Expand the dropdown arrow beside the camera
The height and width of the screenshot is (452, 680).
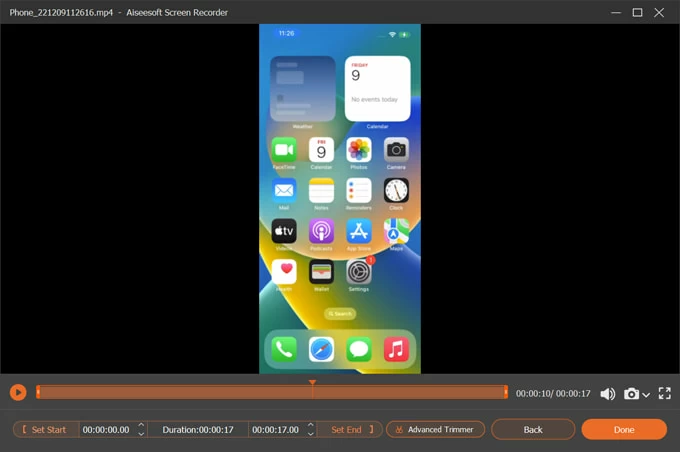646,395
